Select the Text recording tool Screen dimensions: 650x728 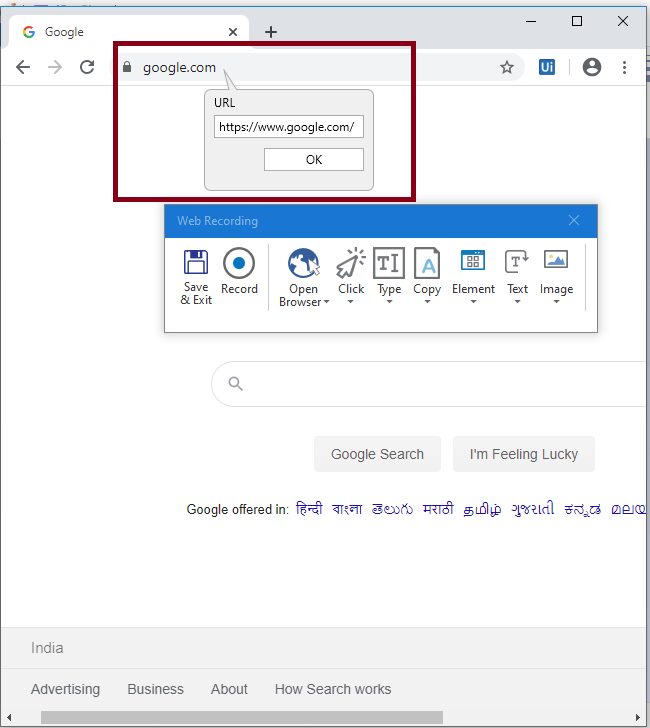point(517,271)
